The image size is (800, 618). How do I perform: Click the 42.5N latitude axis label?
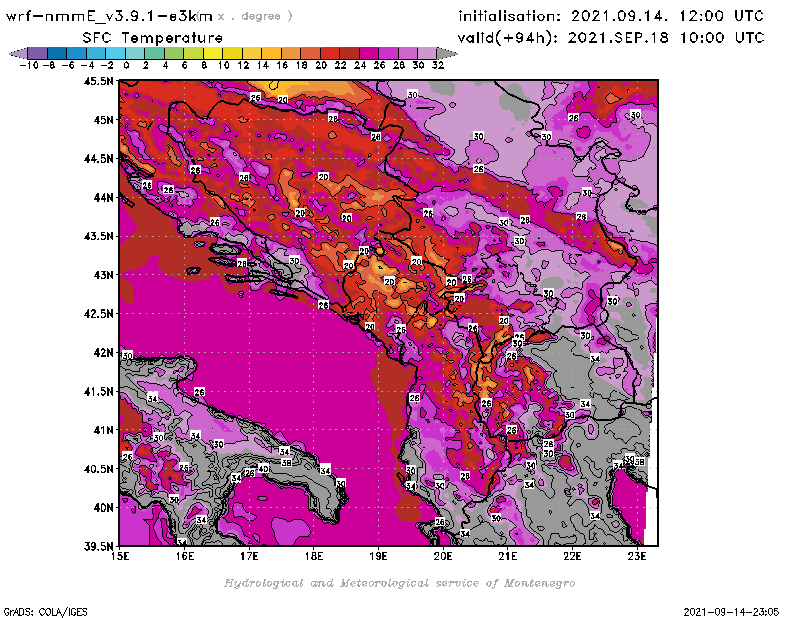(x=98, y=314)
